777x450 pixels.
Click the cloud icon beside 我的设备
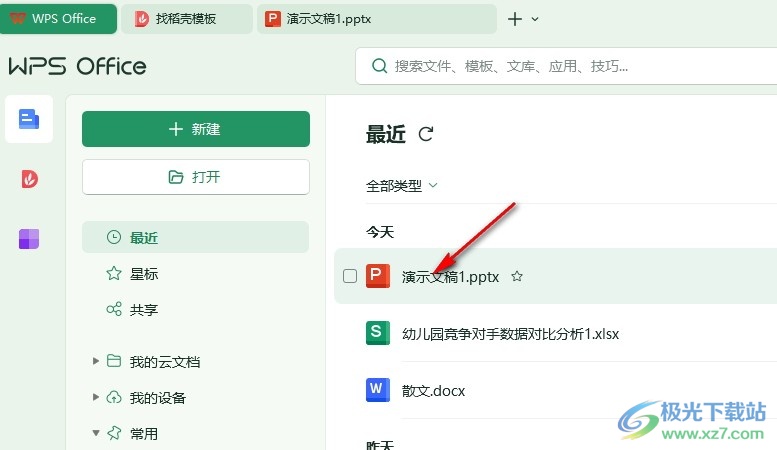pos(114,397)
